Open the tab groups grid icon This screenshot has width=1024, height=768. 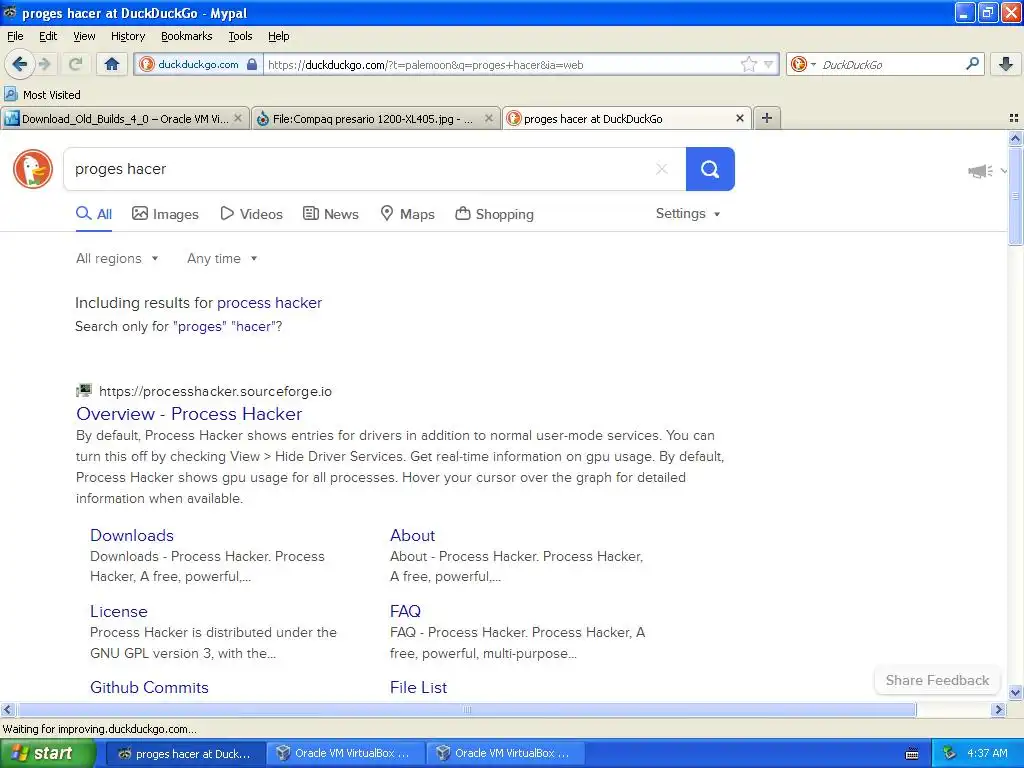coord(1014,118)
